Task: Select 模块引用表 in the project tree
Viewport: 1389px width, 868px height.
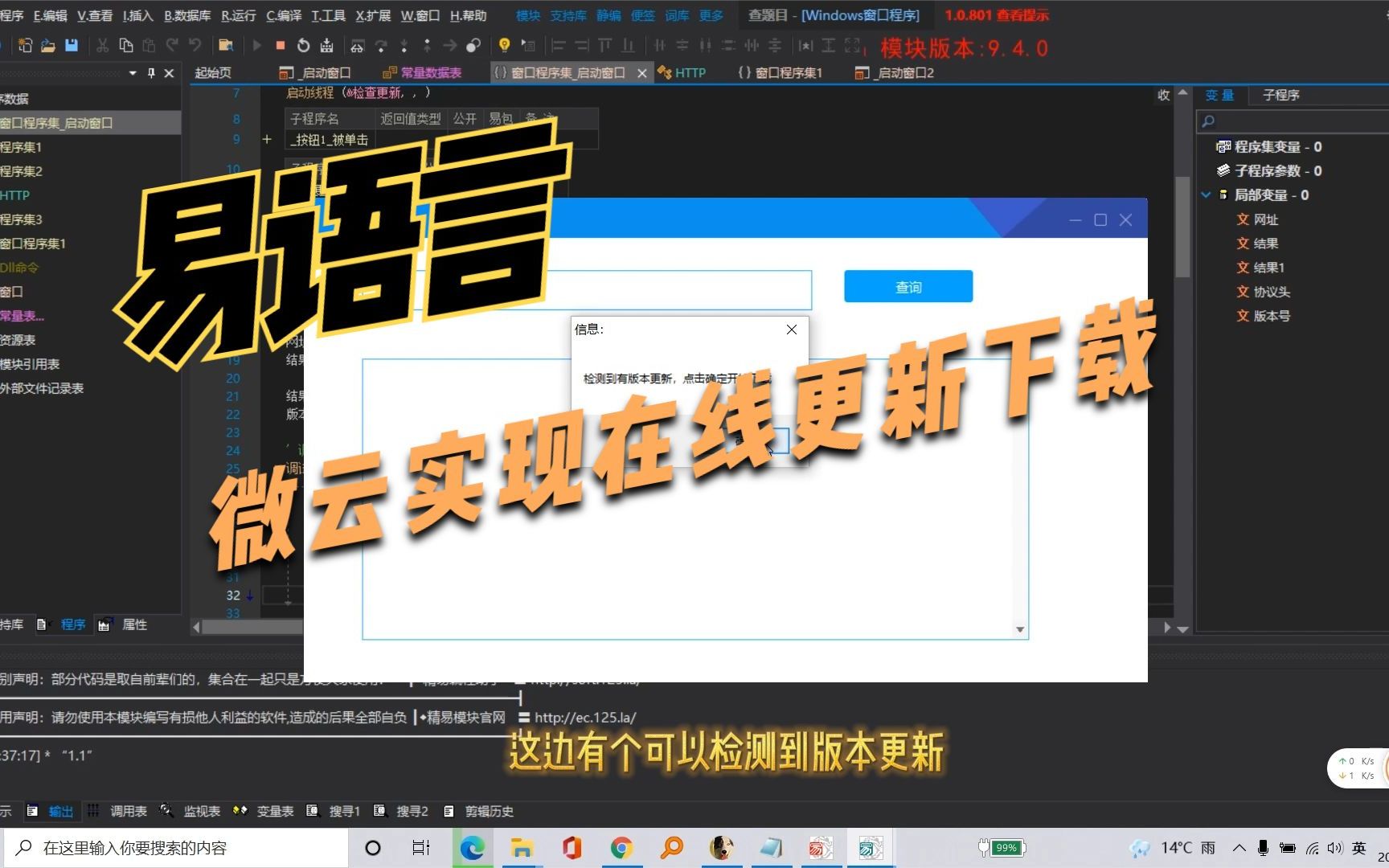Action: [x=30, y=364]
